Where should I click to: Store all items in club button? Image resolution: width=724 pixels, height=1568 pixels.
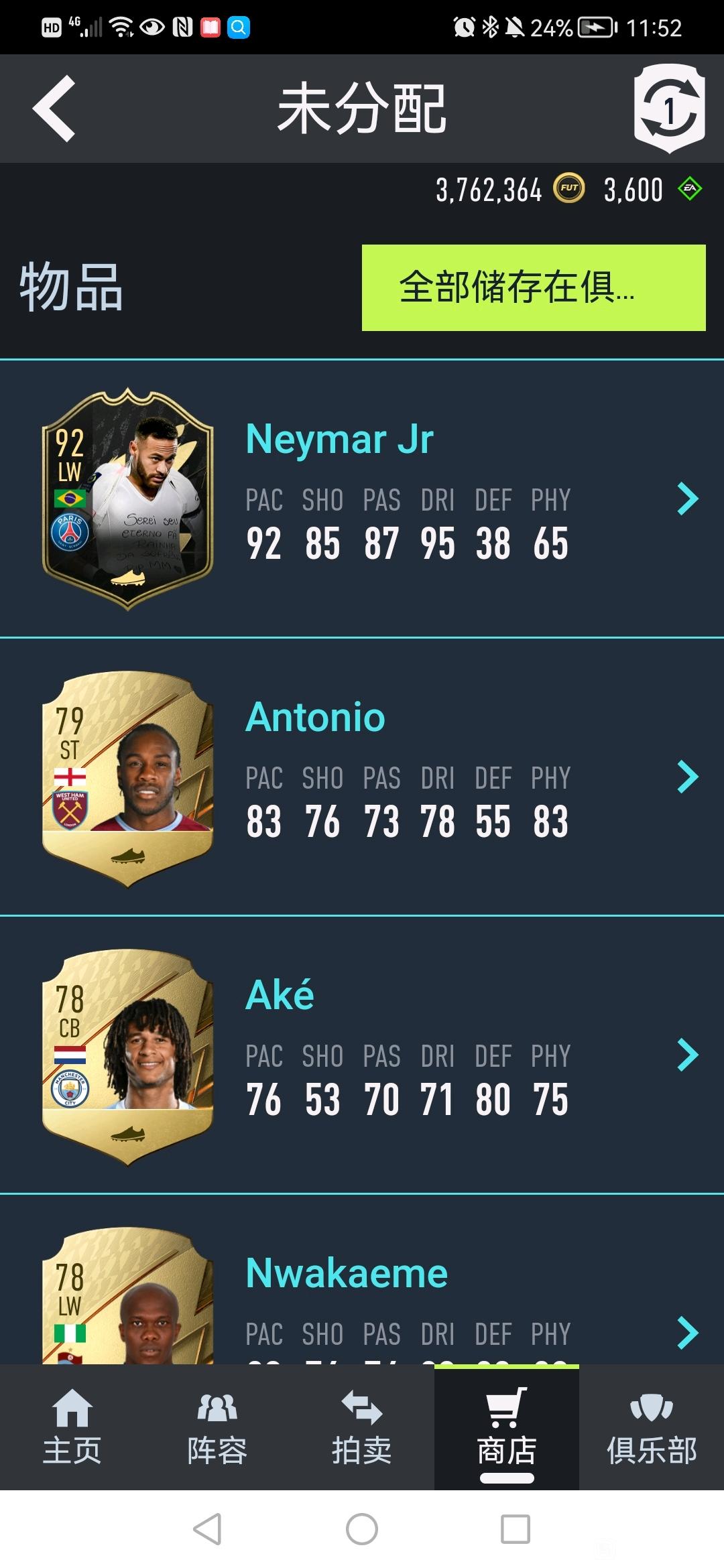click(x=534, y=287)
